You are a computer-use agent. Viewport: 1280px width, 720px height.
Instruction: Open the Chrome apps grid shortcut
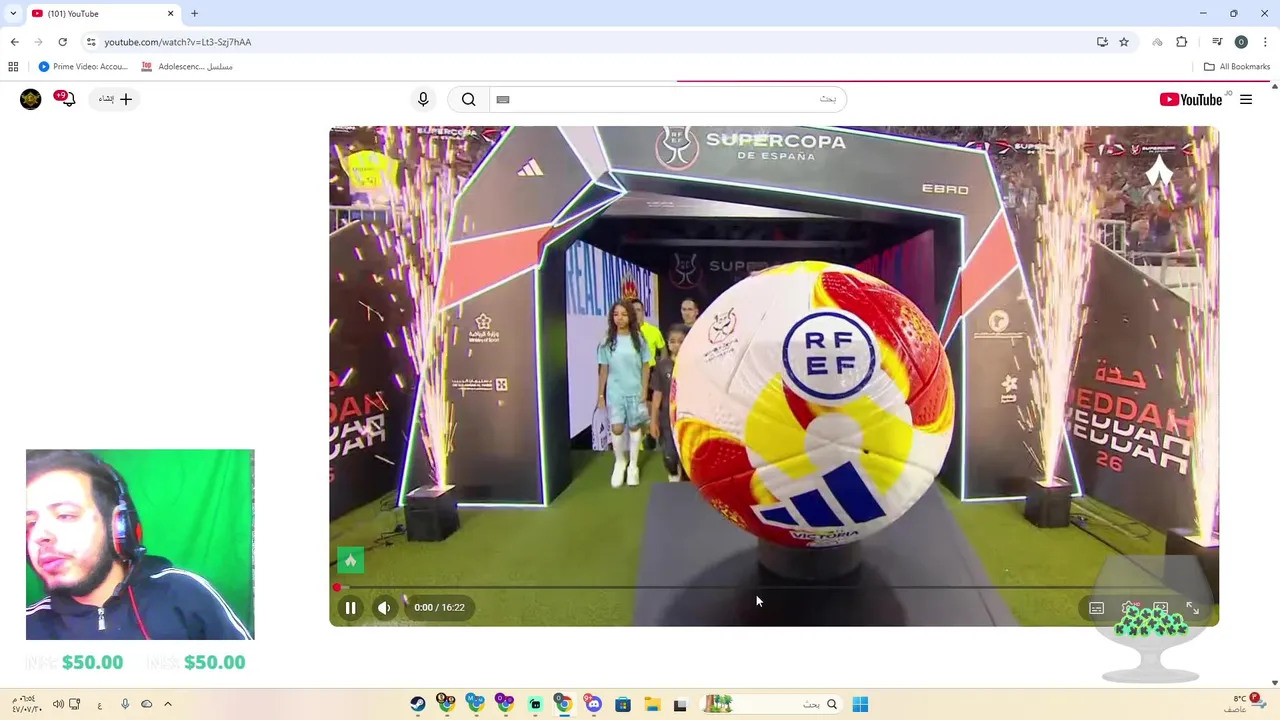coord(13,67)
